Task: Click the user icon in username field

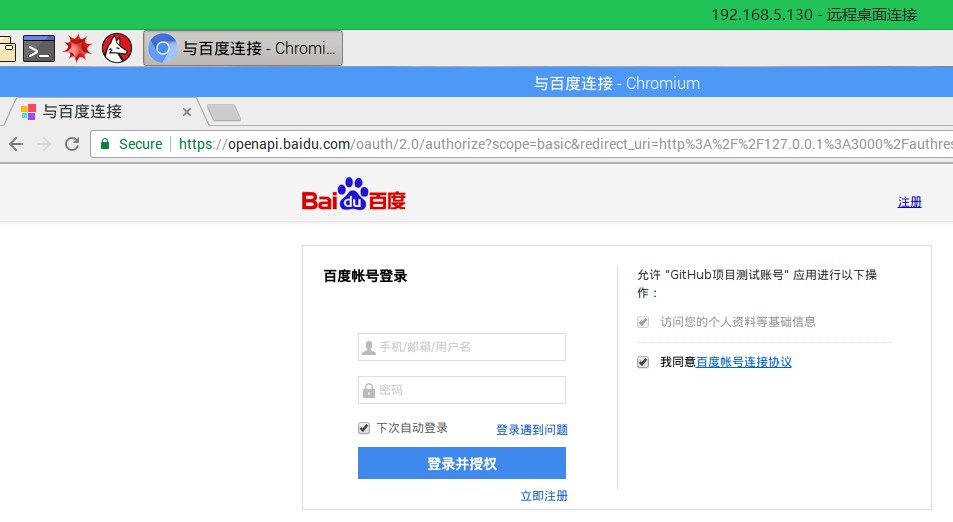Action: click(x=369, y=348)
